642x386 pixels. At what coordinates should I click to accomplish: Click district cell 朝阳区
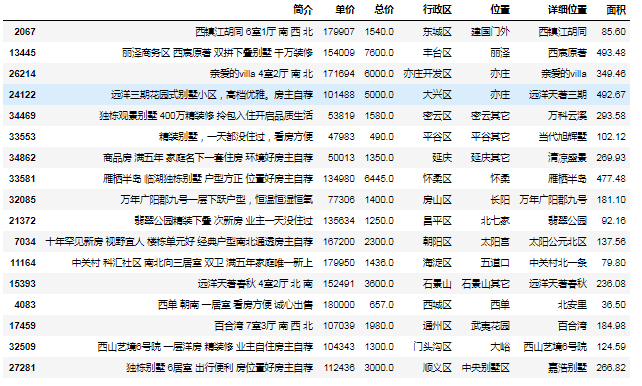(x=437, y=242)
